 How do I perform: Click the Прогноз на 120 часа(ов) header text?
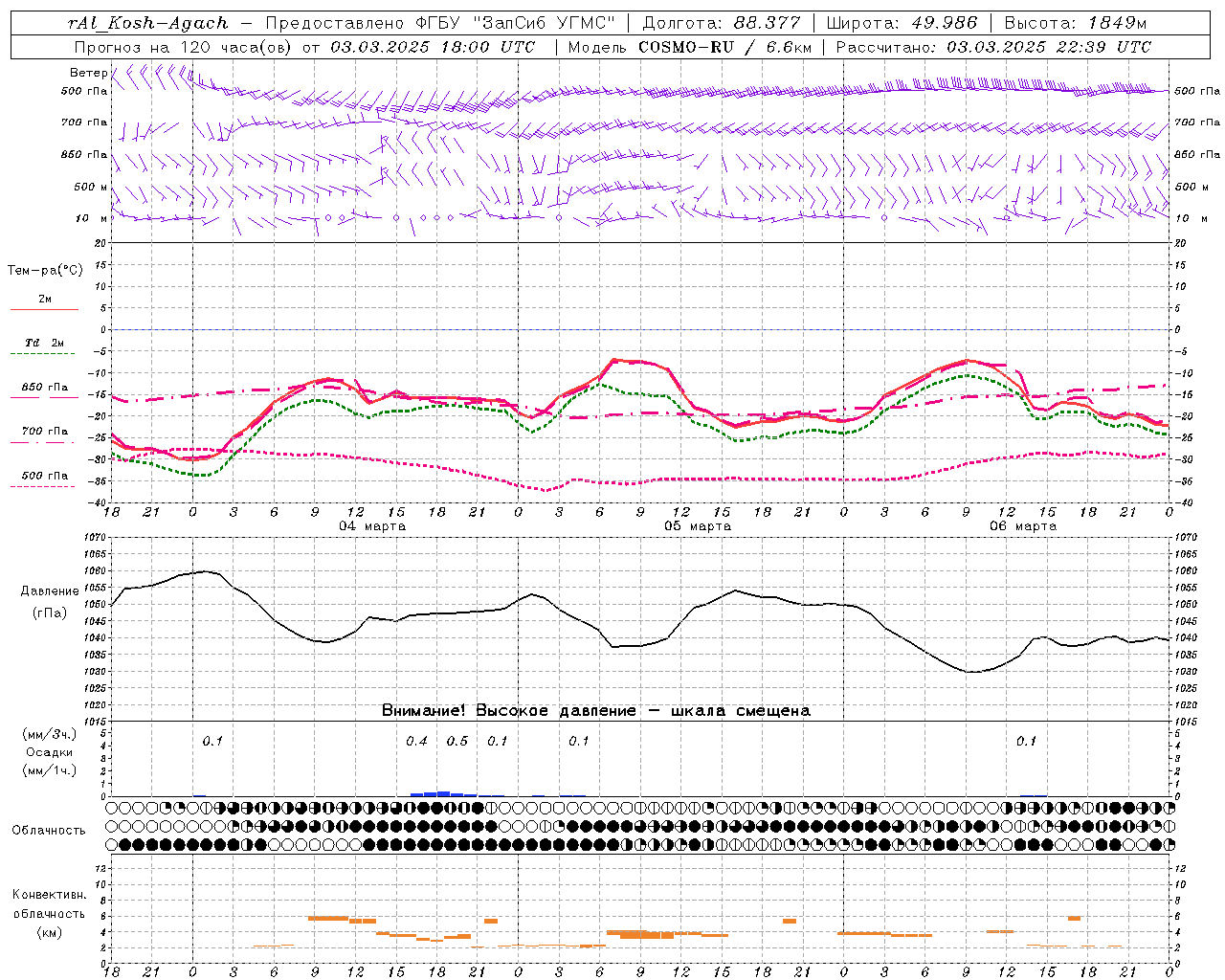[x=185, y=47]
